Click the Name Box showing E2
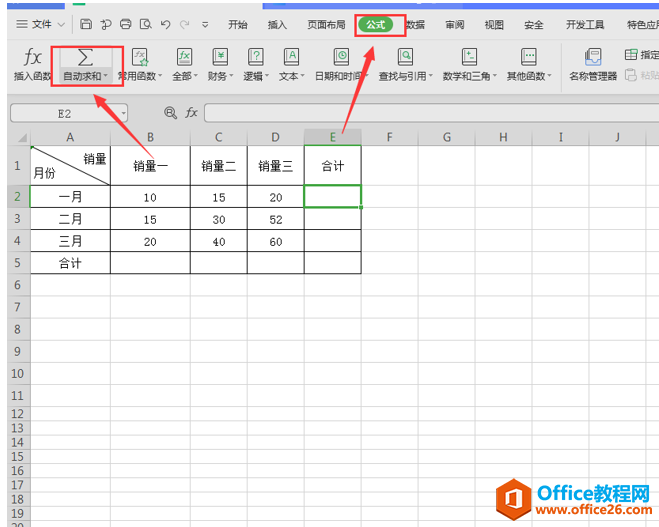The height and width of the screenshot is (527, 659). [x=65, y=113]
